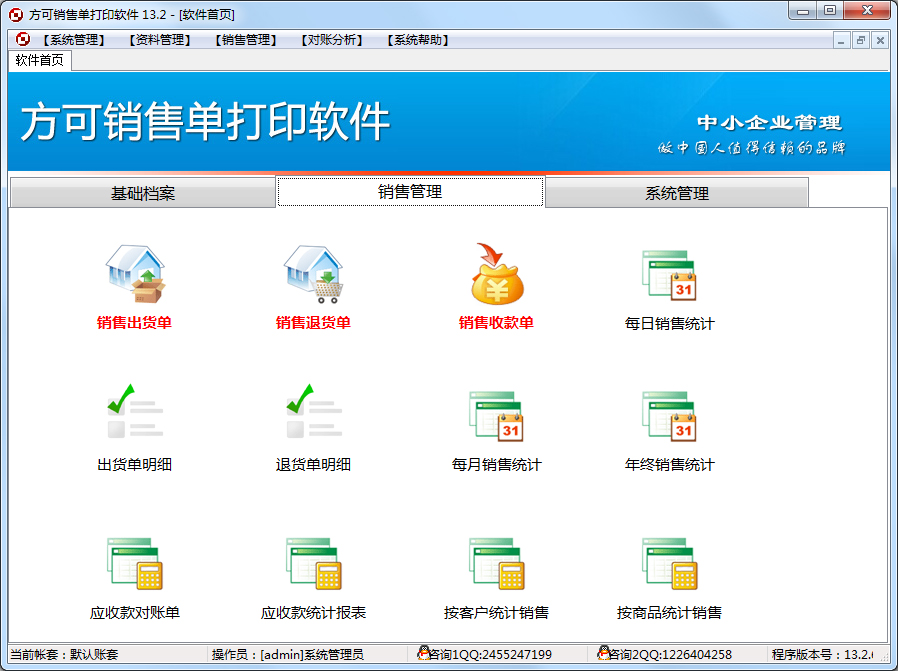
Task: Open the 【系统管理】 menu
Action: coord(73,40)
